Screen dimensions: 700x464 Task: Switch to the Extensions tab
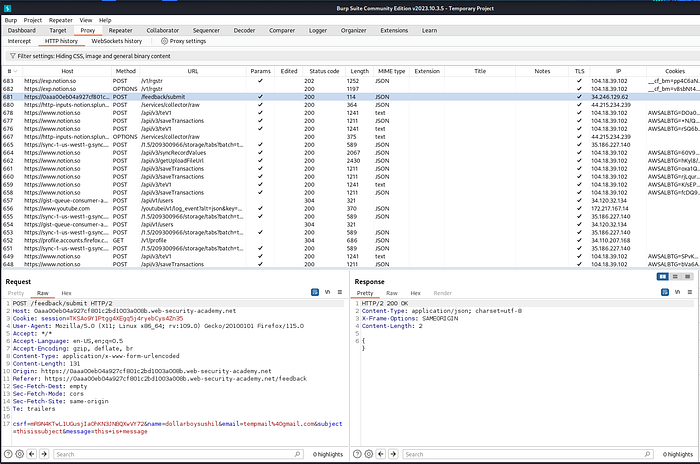click(394, 30)
